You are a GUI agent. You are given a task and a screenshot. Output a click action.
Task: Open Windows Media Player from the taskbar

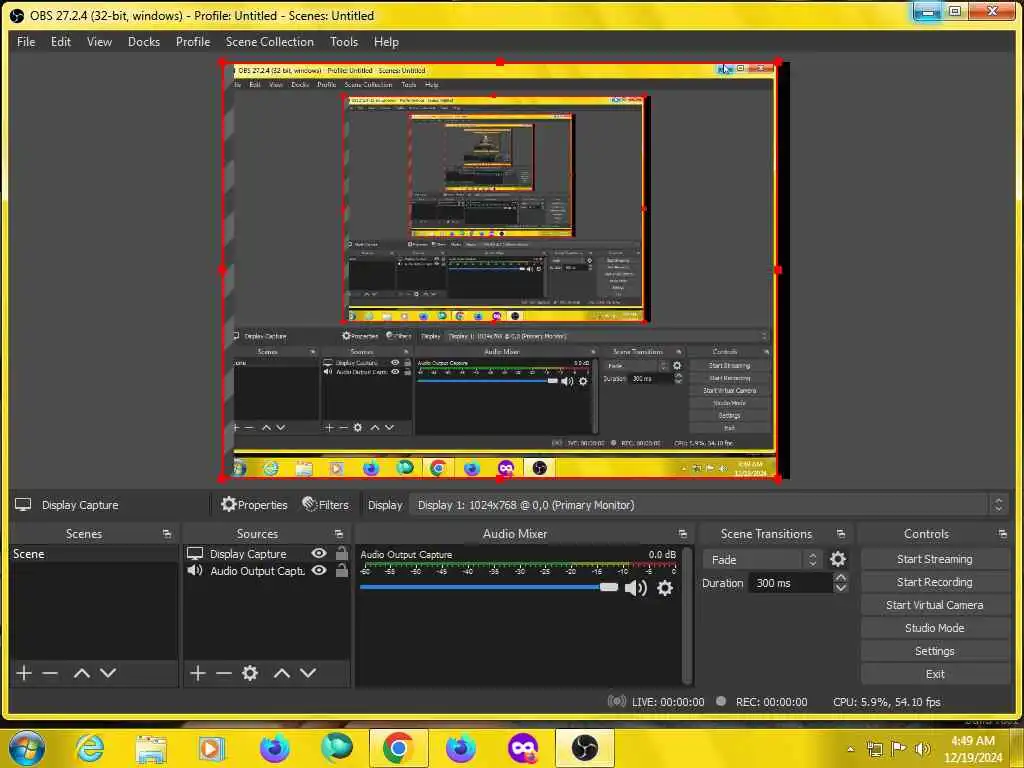point(212,748)
